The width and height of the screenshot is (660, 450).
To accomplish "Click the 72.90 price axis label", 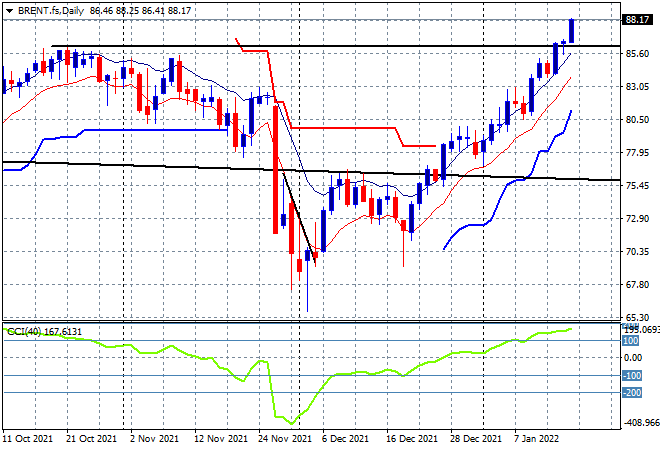I will point(637,218).
